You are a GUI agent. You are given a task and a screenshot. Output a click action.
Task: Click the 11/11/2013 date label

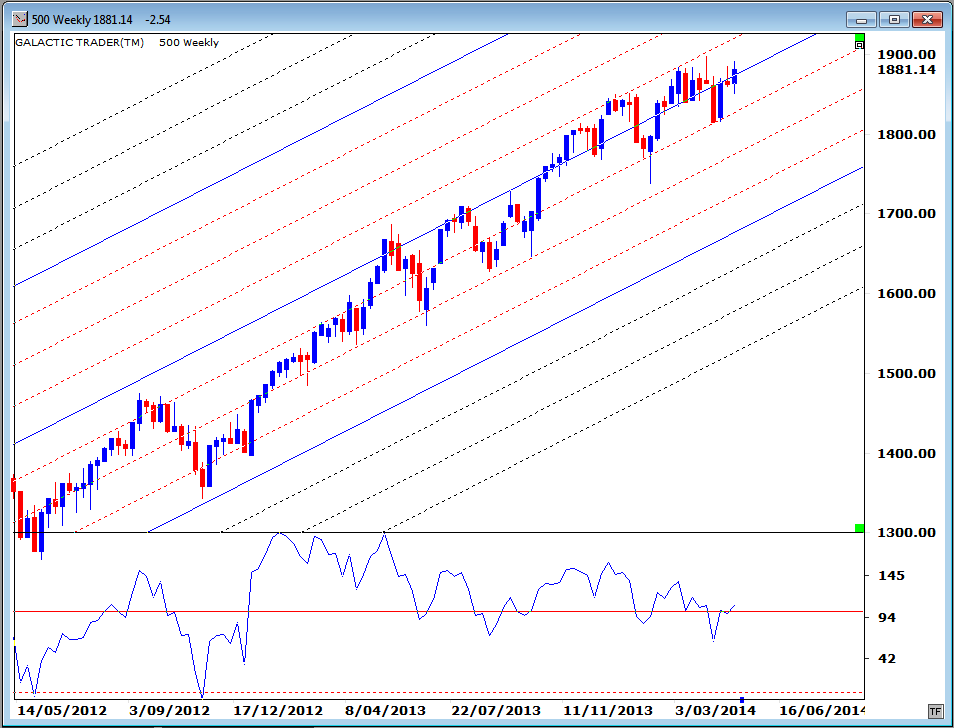(x=608, y=710)
